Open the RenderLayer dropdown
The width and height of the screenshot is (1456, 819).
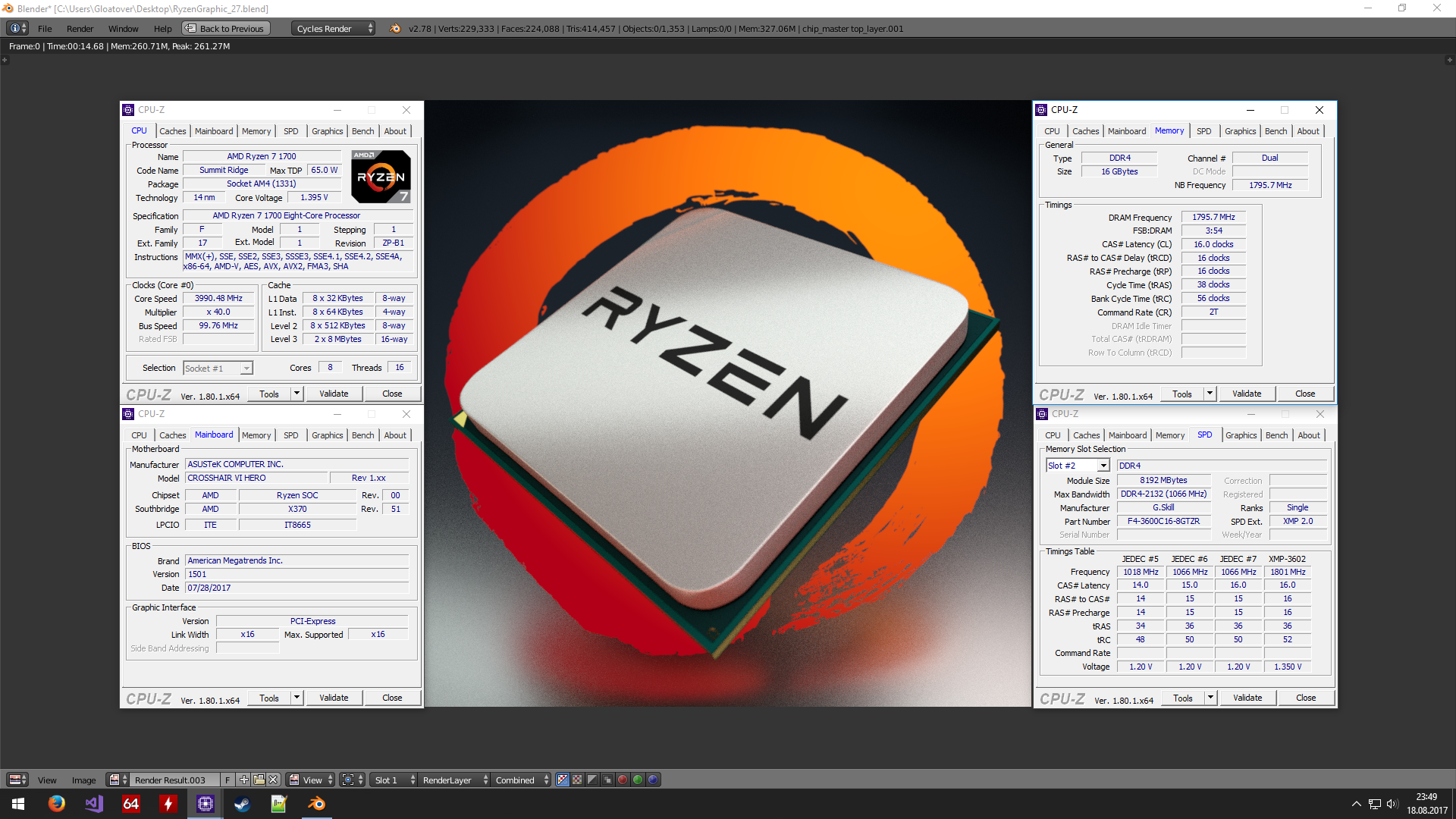pos(454,780)
